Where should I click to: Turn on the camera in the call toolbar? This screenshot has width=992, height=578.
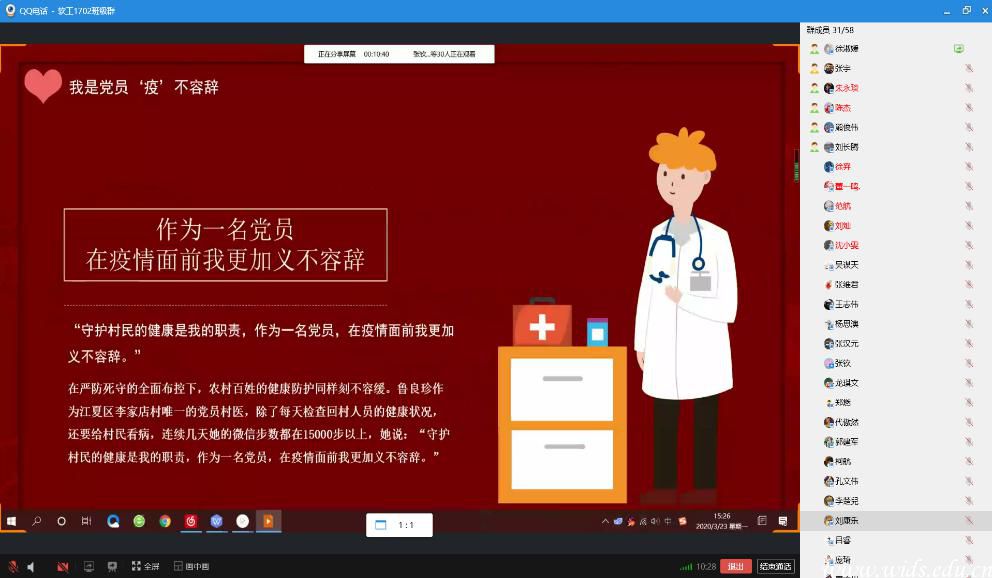coord(62,567)
